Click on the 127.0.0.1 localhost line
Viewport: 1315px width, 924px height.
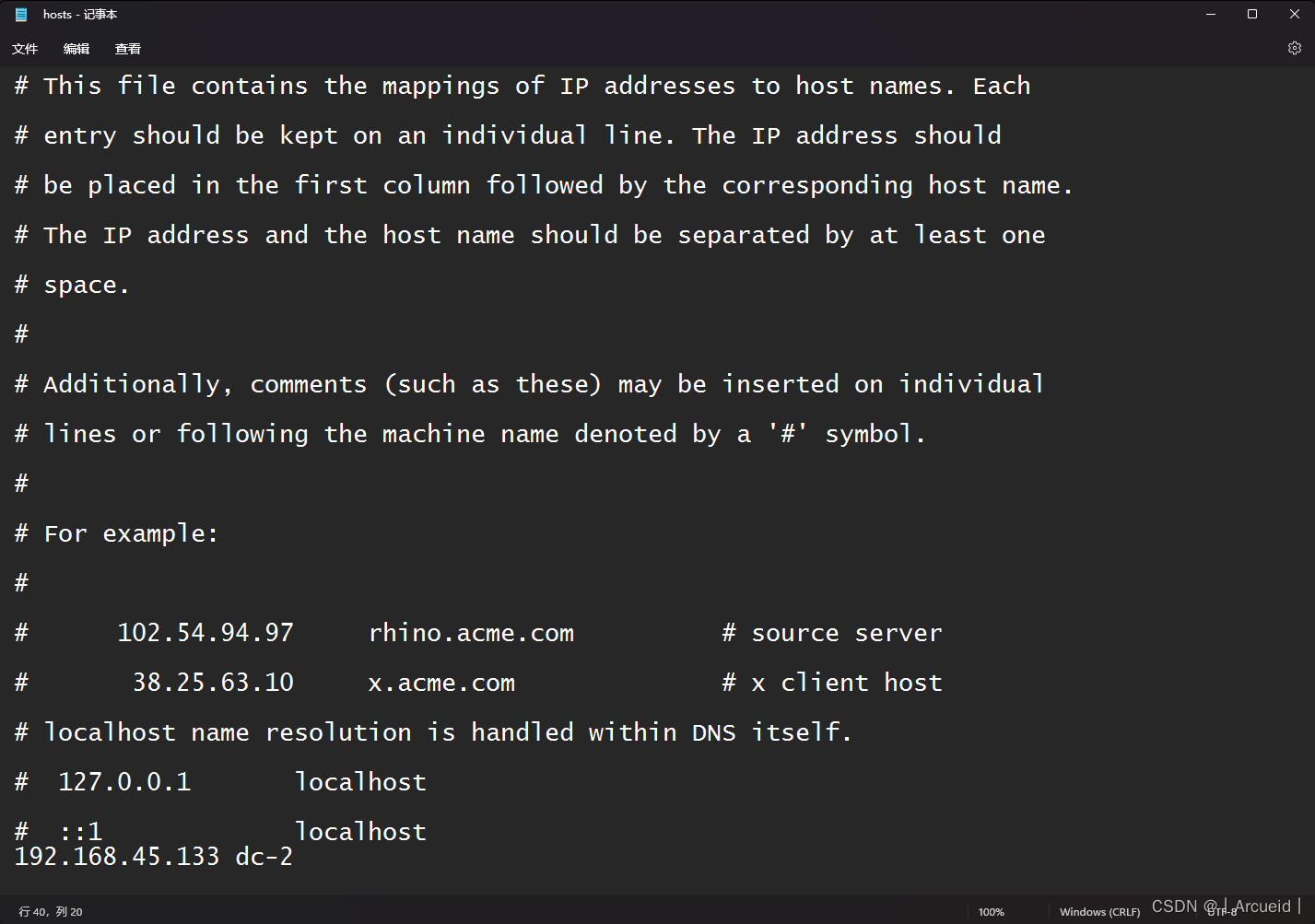pos(220,782)
